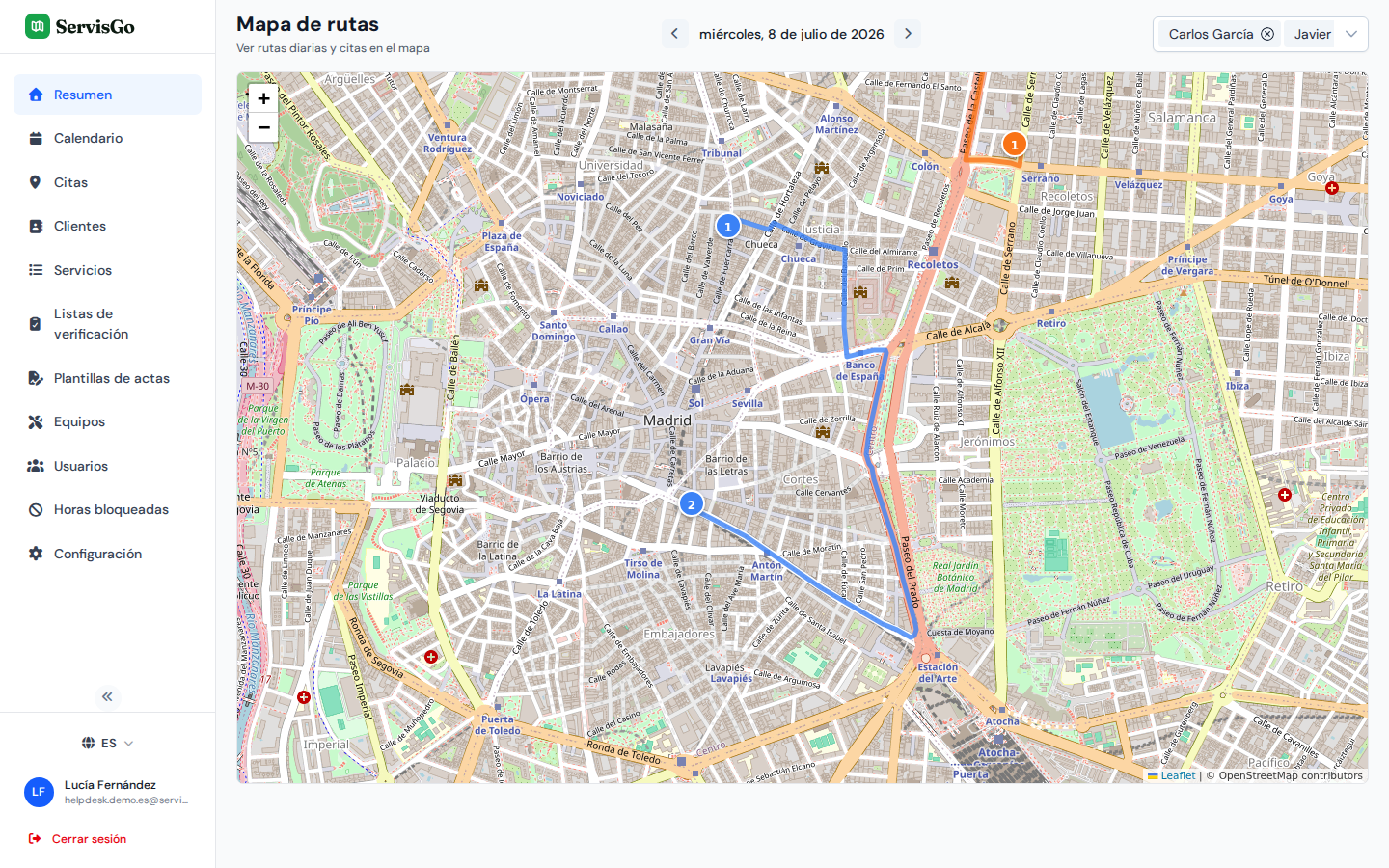Image resolution: width=1389 pixels, height=868 pixels.
Task: Open the Leaflet attribution link
Action: point(1171,775)
